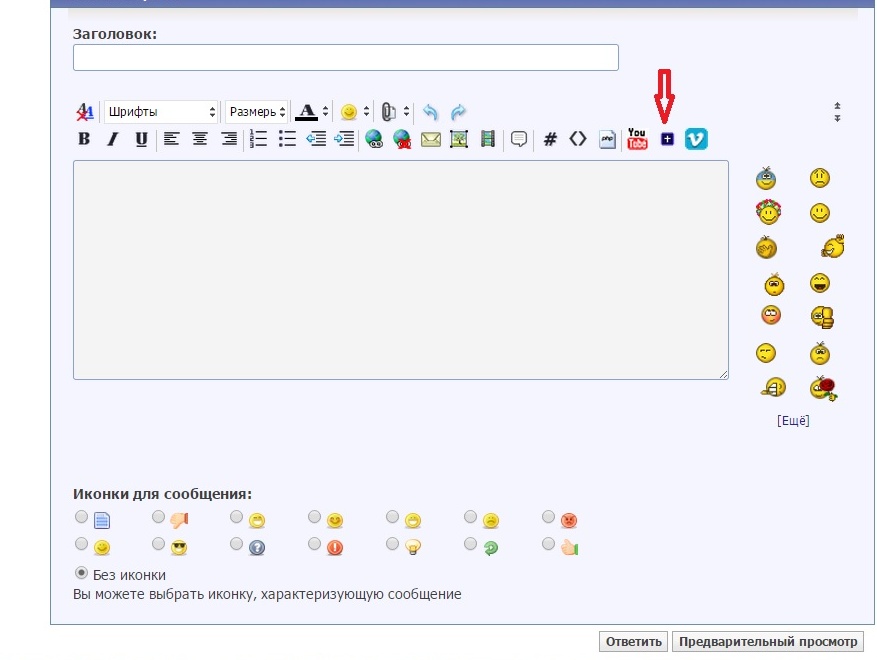Open the 'Шрифты' font dropdown
This screenshot has width=877, height=660.
point(161,112)
